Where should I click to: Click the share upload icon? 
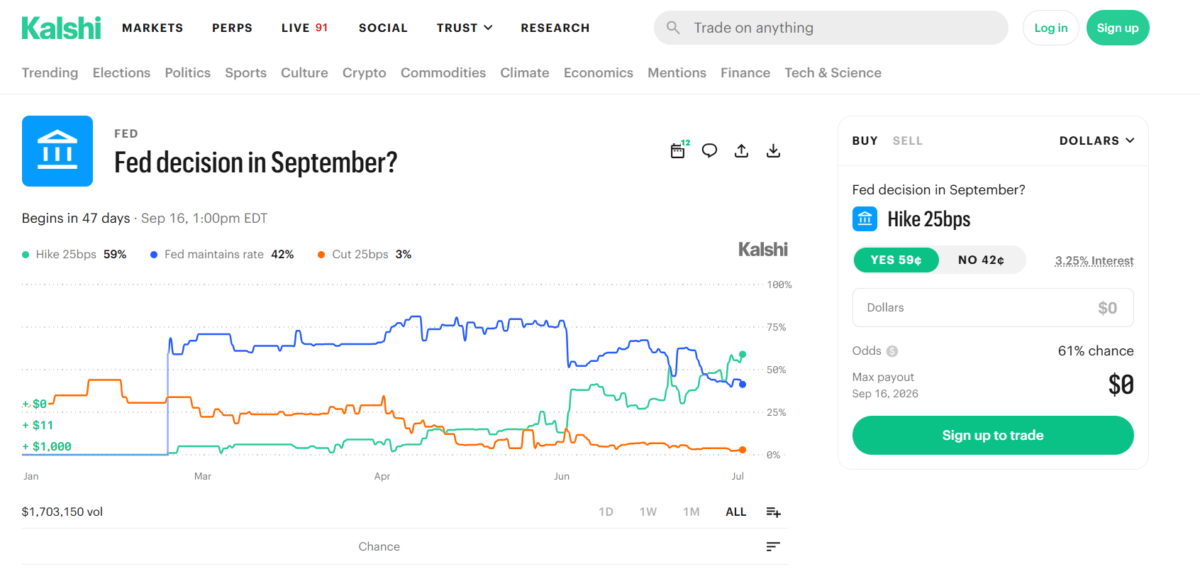(741, 151)
